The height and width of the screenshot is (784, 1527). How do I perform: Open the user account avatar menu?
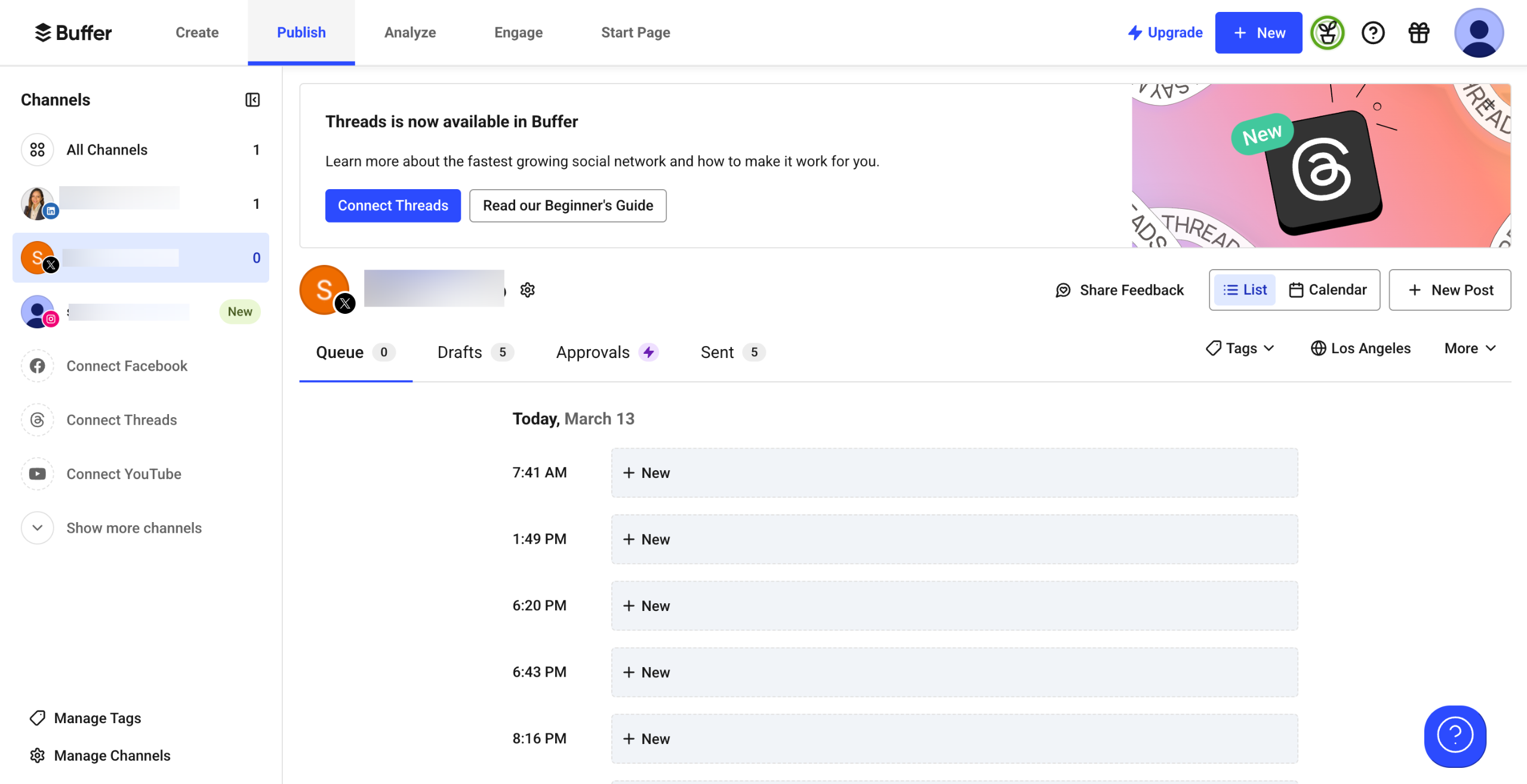coord(1478,33)
